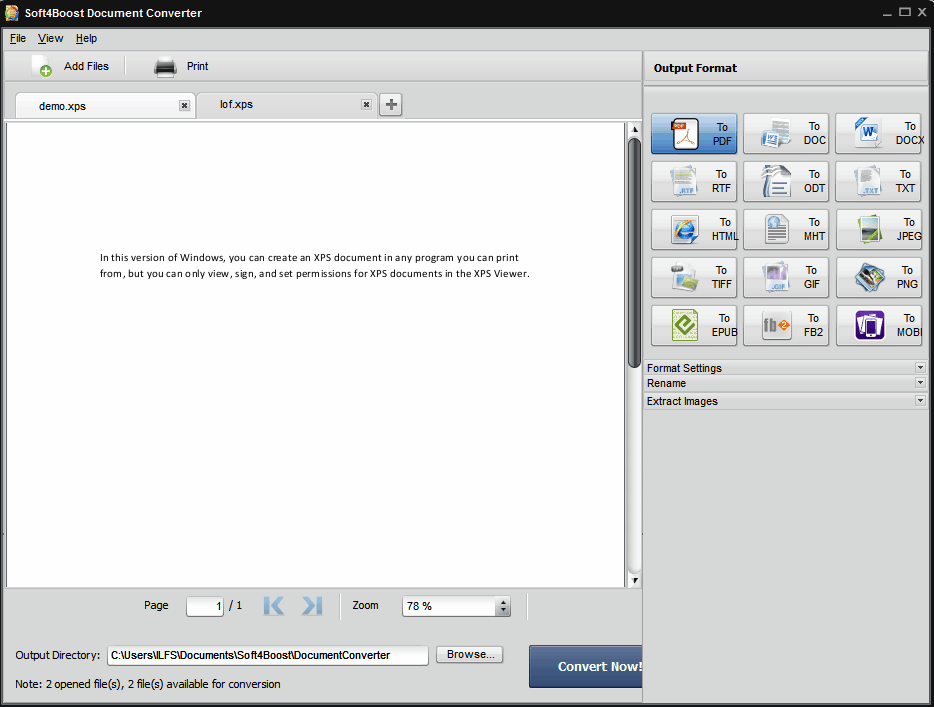The height and width of the screenshot is (707, 934).
Task: Maximize the Soft4Boost window
Action: tap(904, 12)
